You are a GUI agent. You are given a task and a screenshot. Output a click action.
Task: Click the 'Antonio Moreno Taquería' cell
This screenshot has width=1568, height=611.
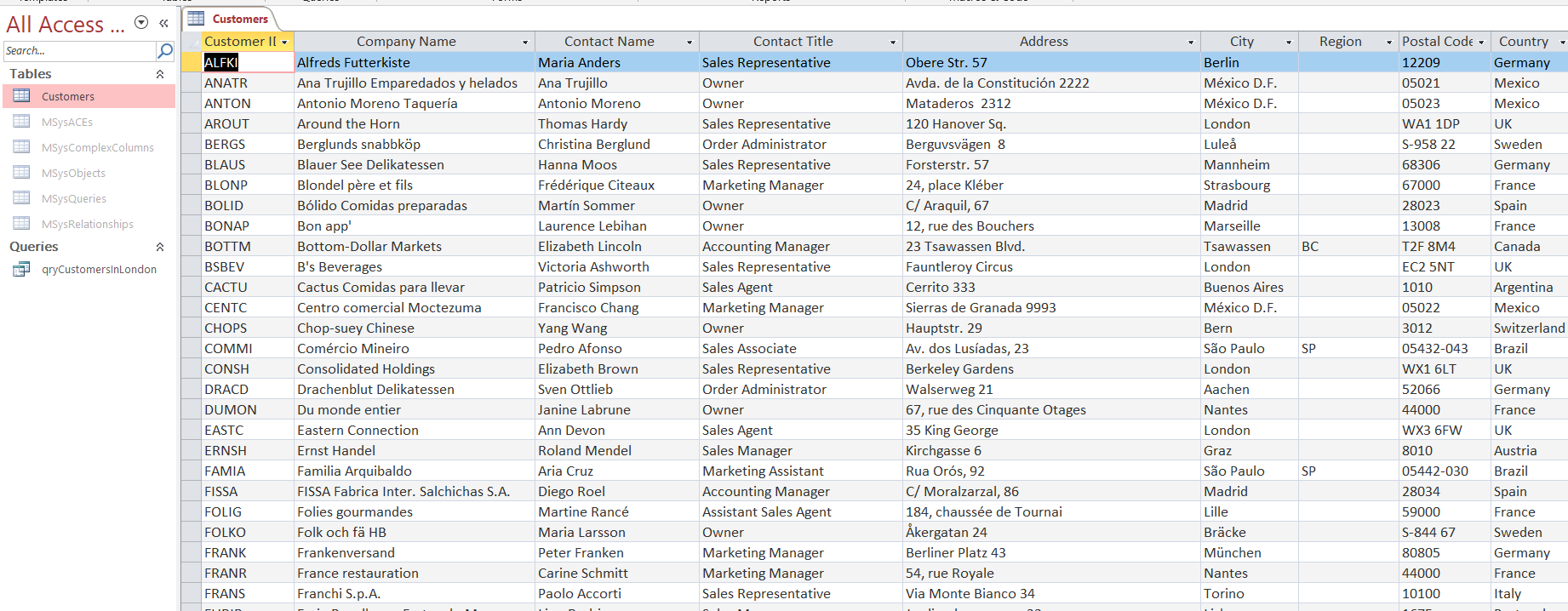tap(415, 103)
